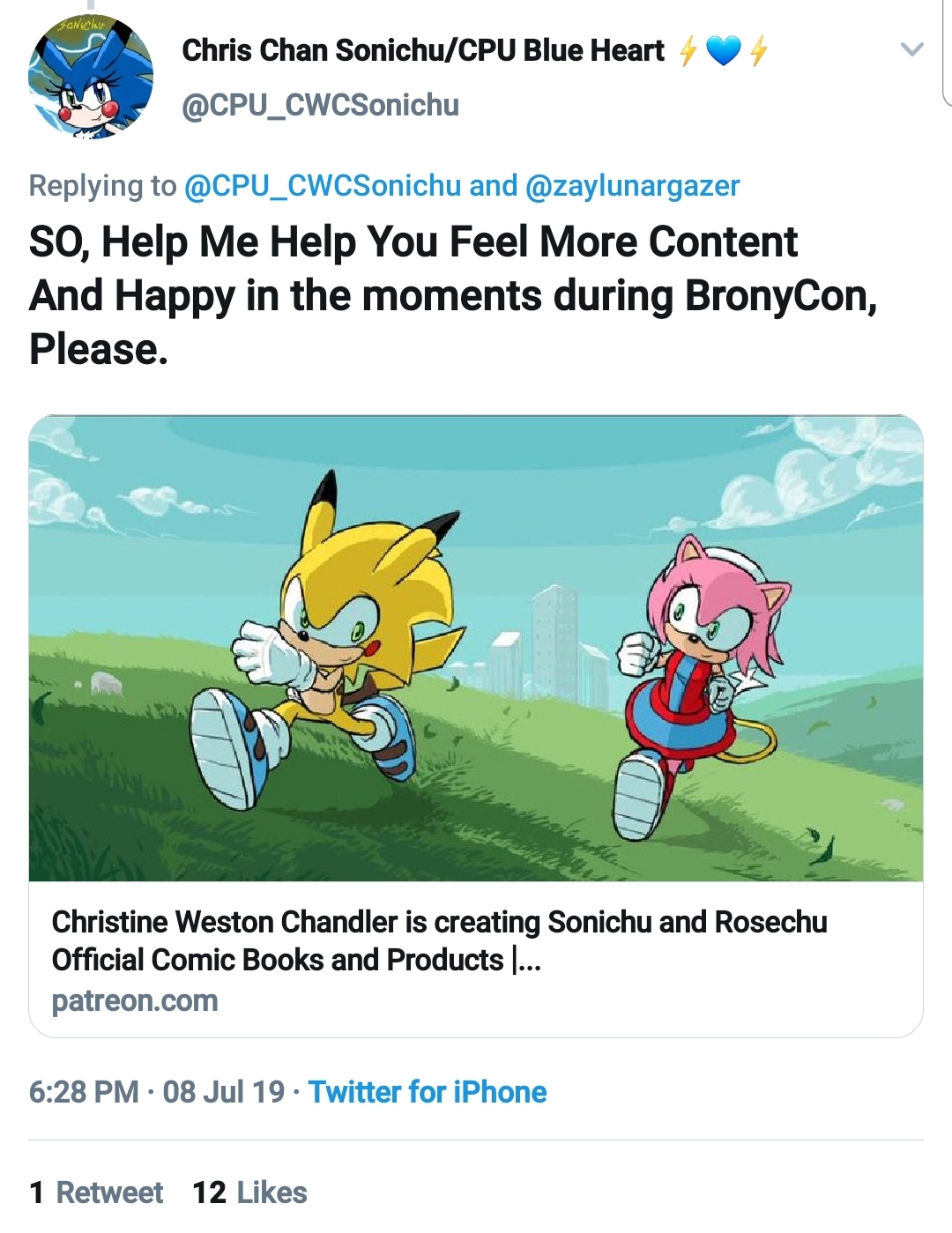952x1233 pixels.
Task: Click the 6:28 PM · 08 Jul 19 timestamp
Action: (x=157, y=1092)
